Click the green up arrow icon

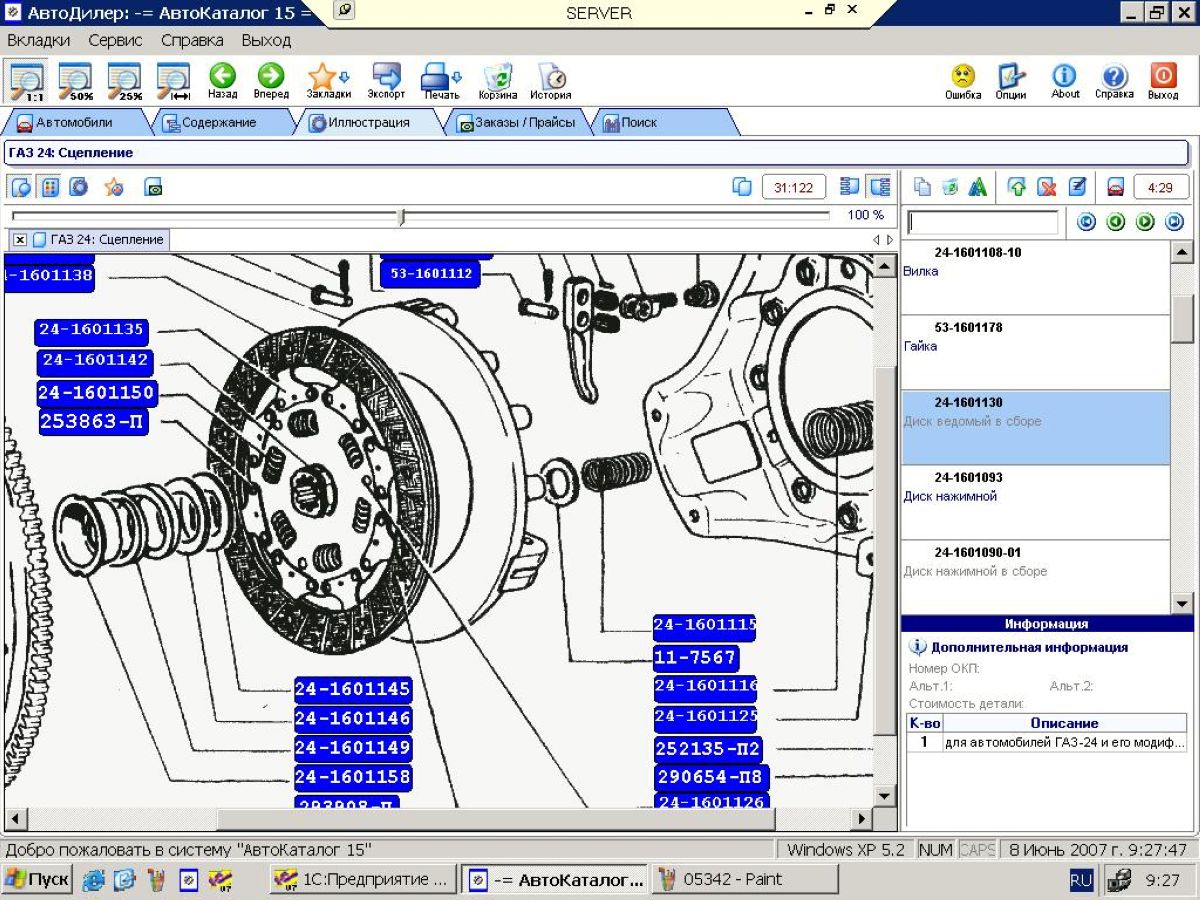tap(1017, 187)
